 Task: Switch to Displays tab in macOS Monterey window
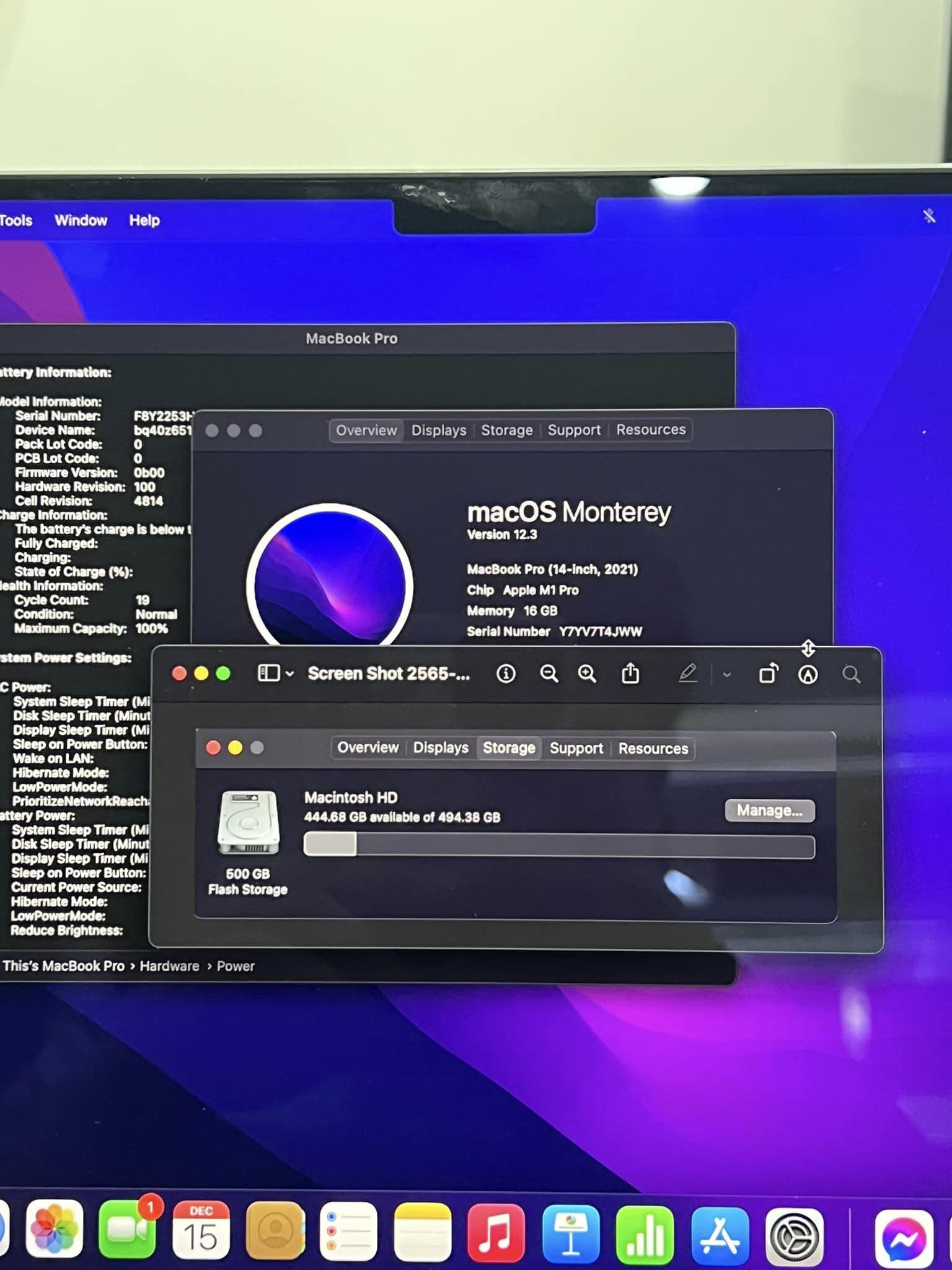(x=439, y=430)
